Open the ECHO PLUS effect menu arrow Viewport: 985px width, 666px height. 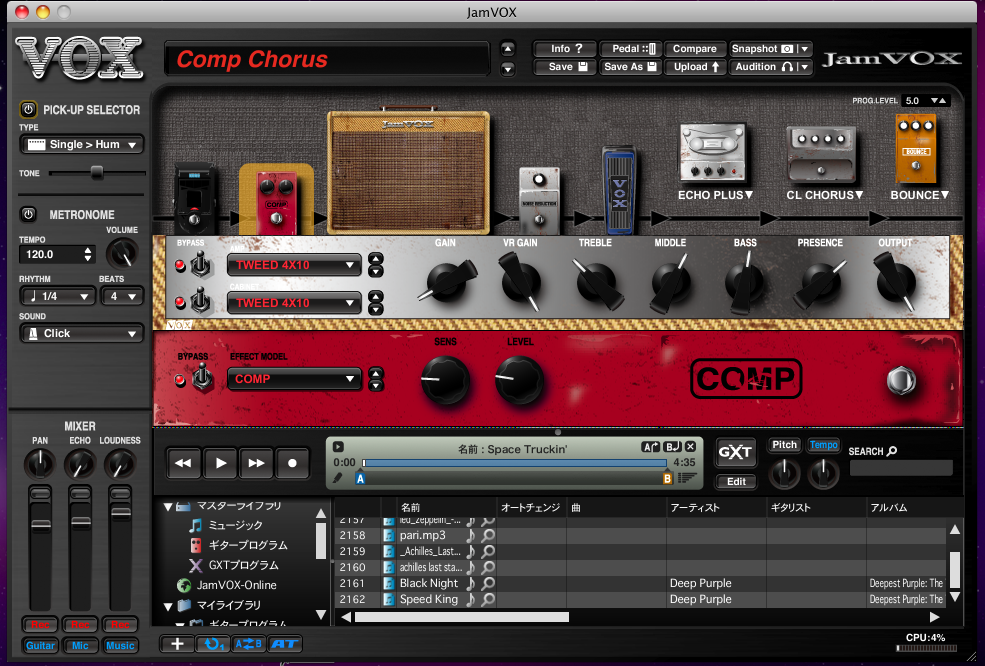pos(749,195)
